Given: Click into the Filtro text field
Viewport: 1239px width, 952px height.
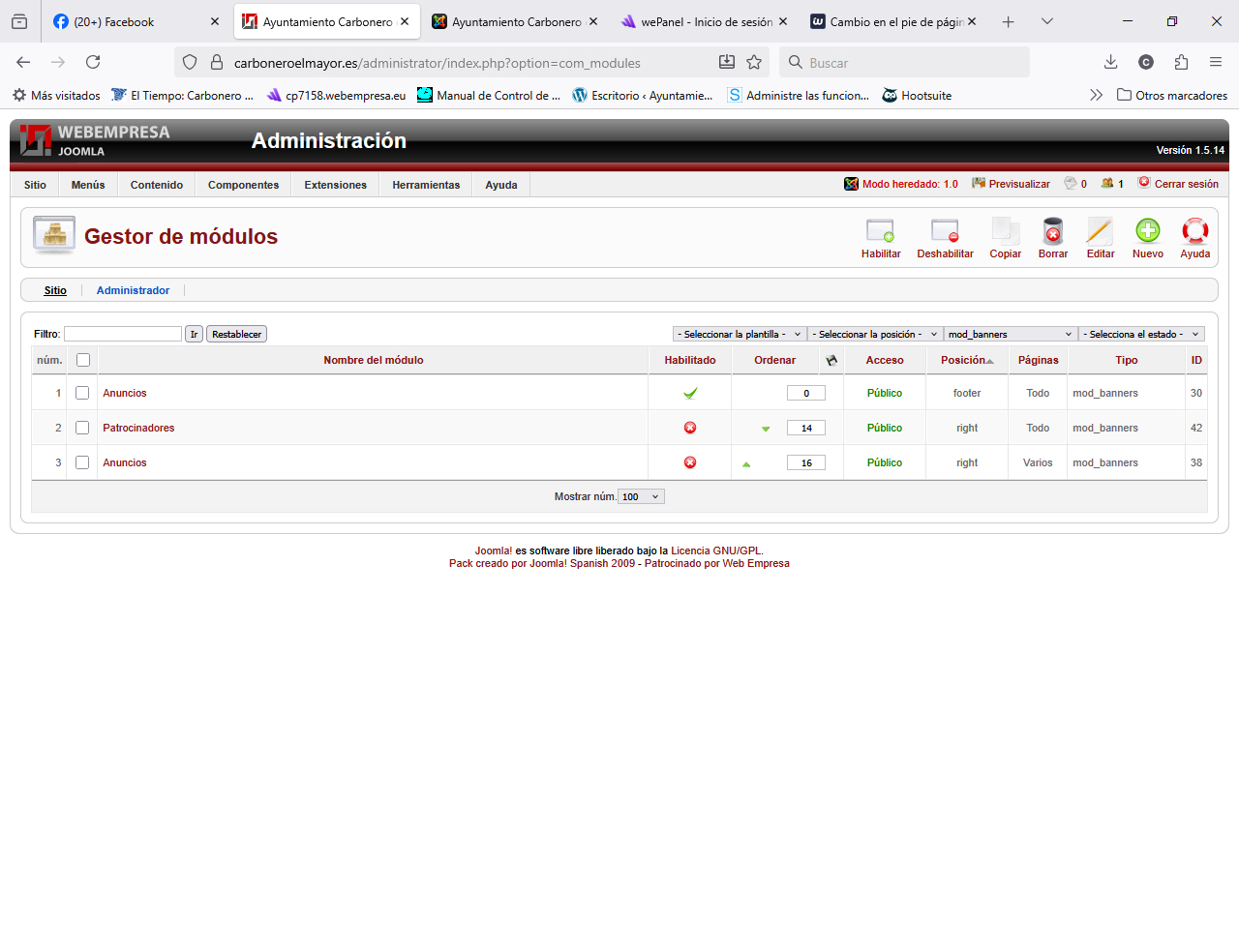Looking at the screenshot, I should point(123,334).
